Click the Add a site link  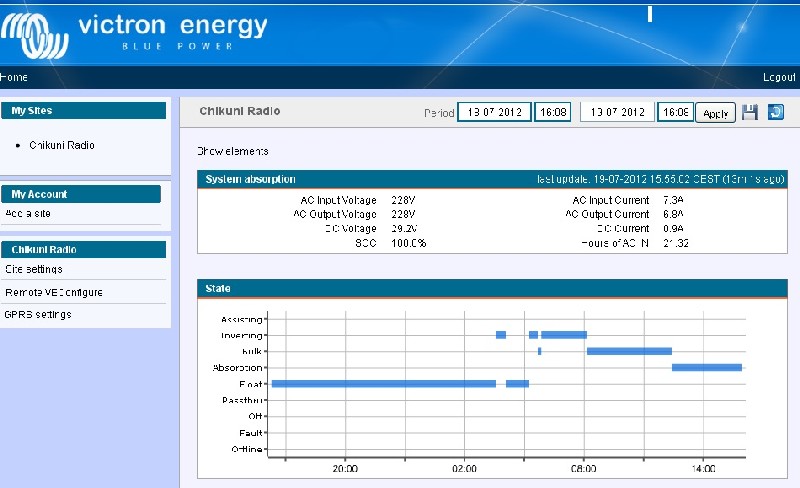[x=28, y=213]
